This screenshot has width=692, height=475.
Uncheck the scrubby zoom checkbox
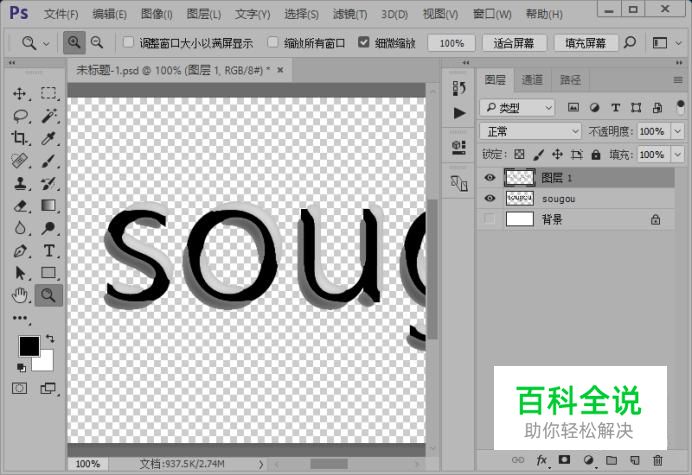(364, 42)
